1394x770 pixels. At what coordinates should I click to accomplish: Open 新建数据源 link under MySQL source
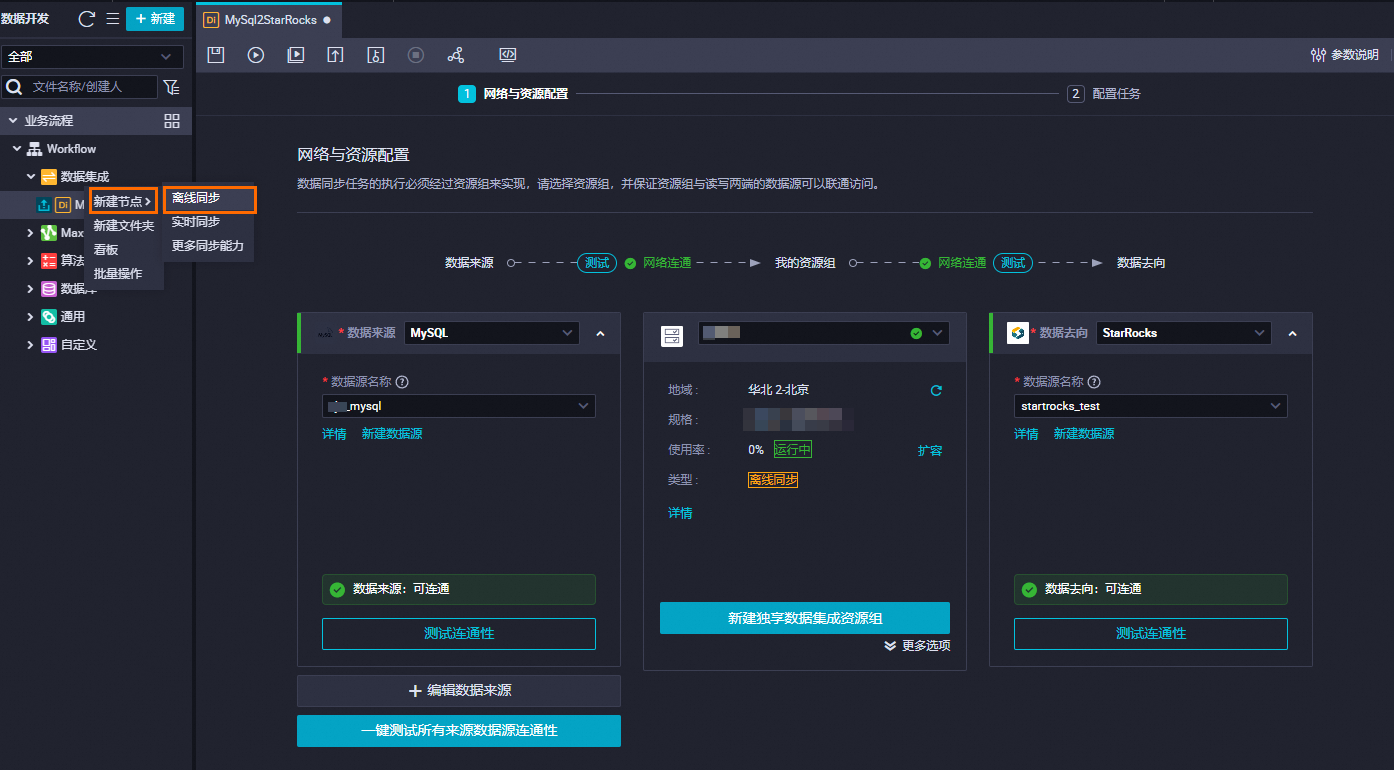tap(392, 434)
